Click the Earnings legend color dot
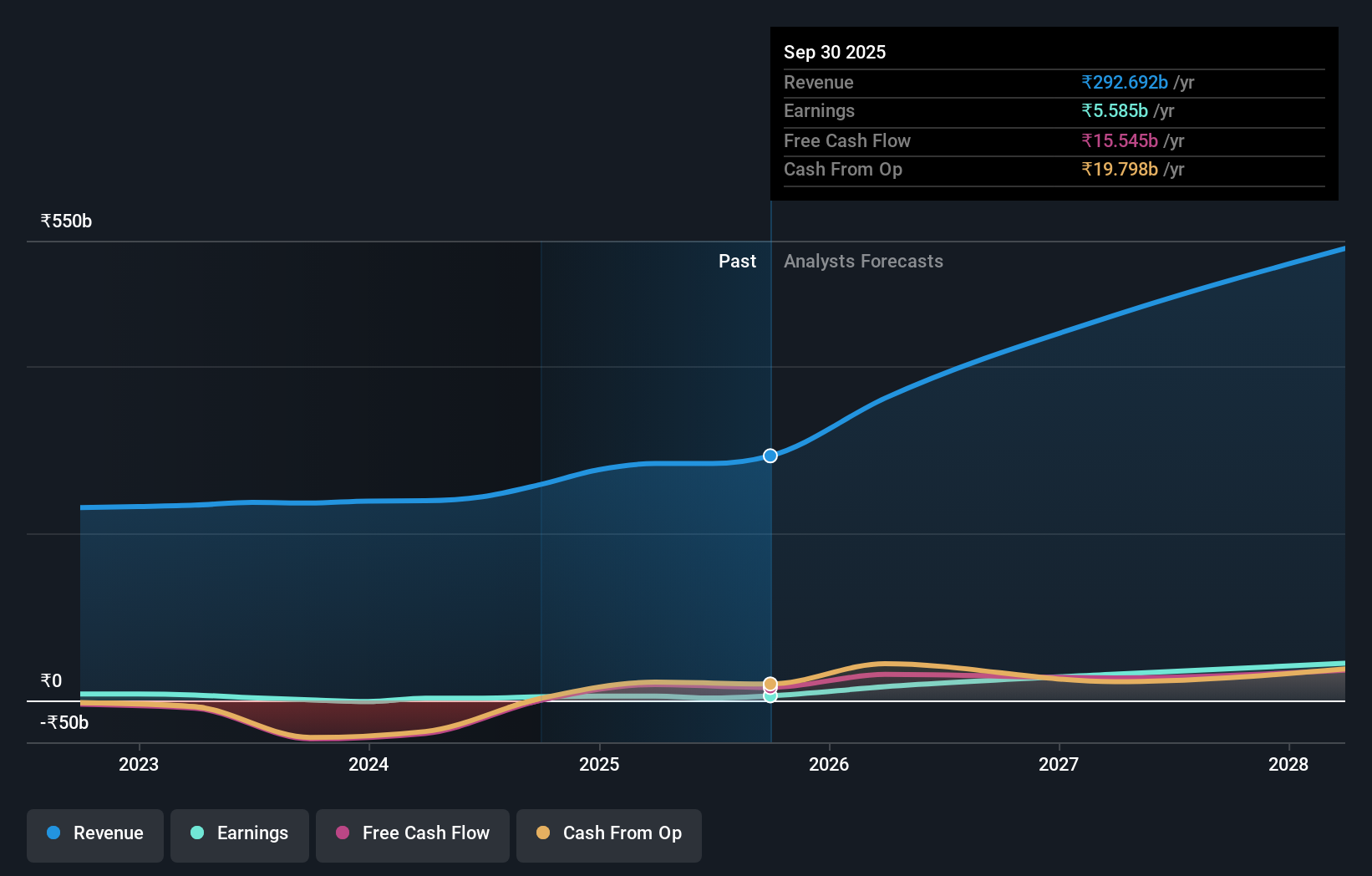The image size is (1372, 876). (x=197, y=833)
